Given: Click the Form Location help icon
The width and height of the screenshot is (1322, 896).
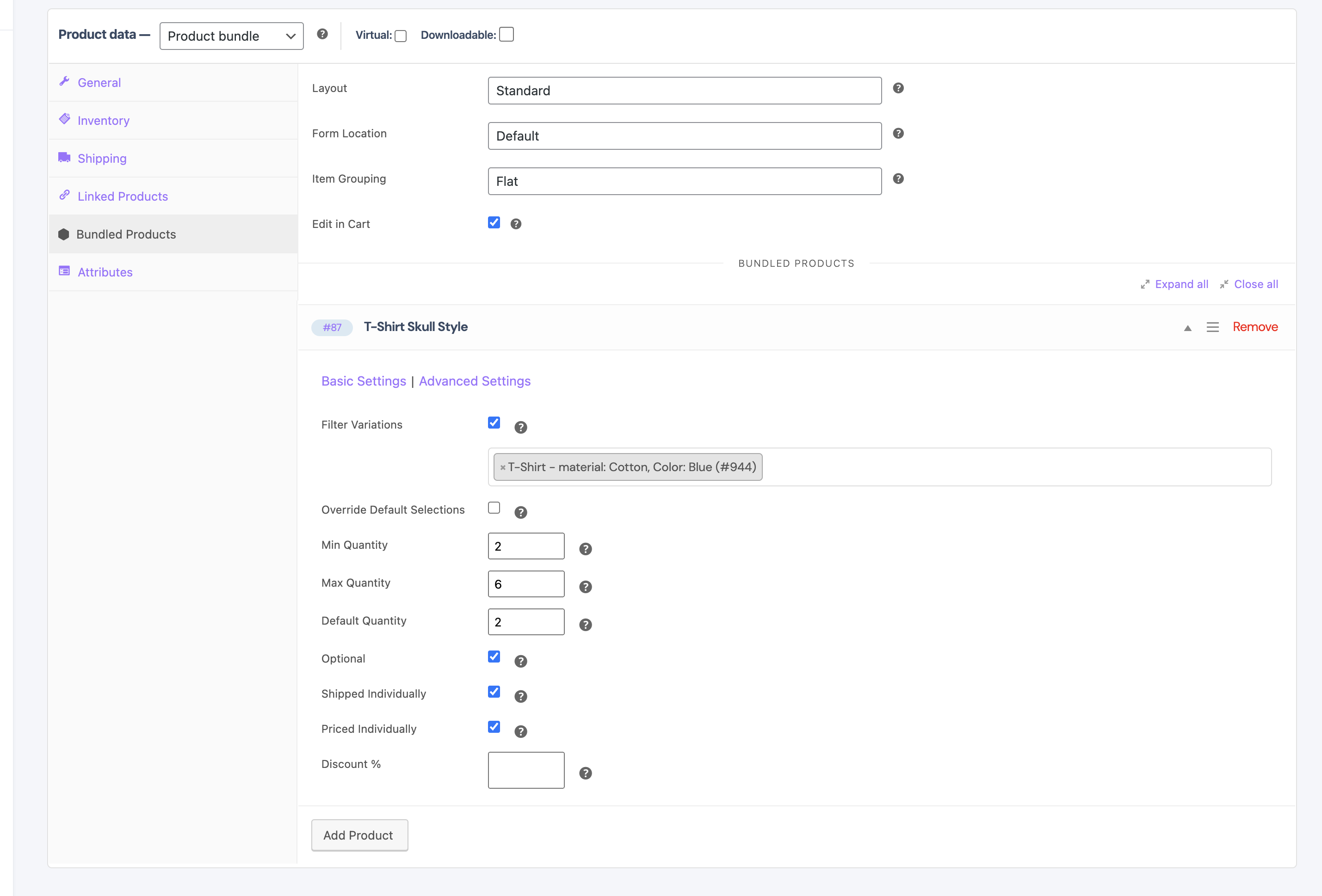Looking at the screenshot, I should click(x=898, y=134).
